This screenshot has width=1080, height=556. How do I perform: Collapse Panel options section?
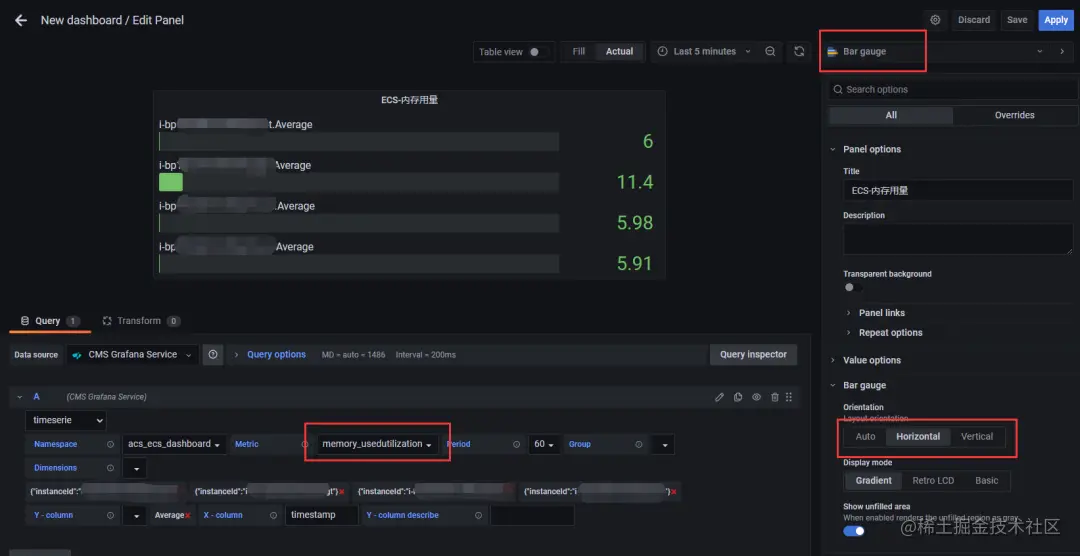[x=871, y=150]
